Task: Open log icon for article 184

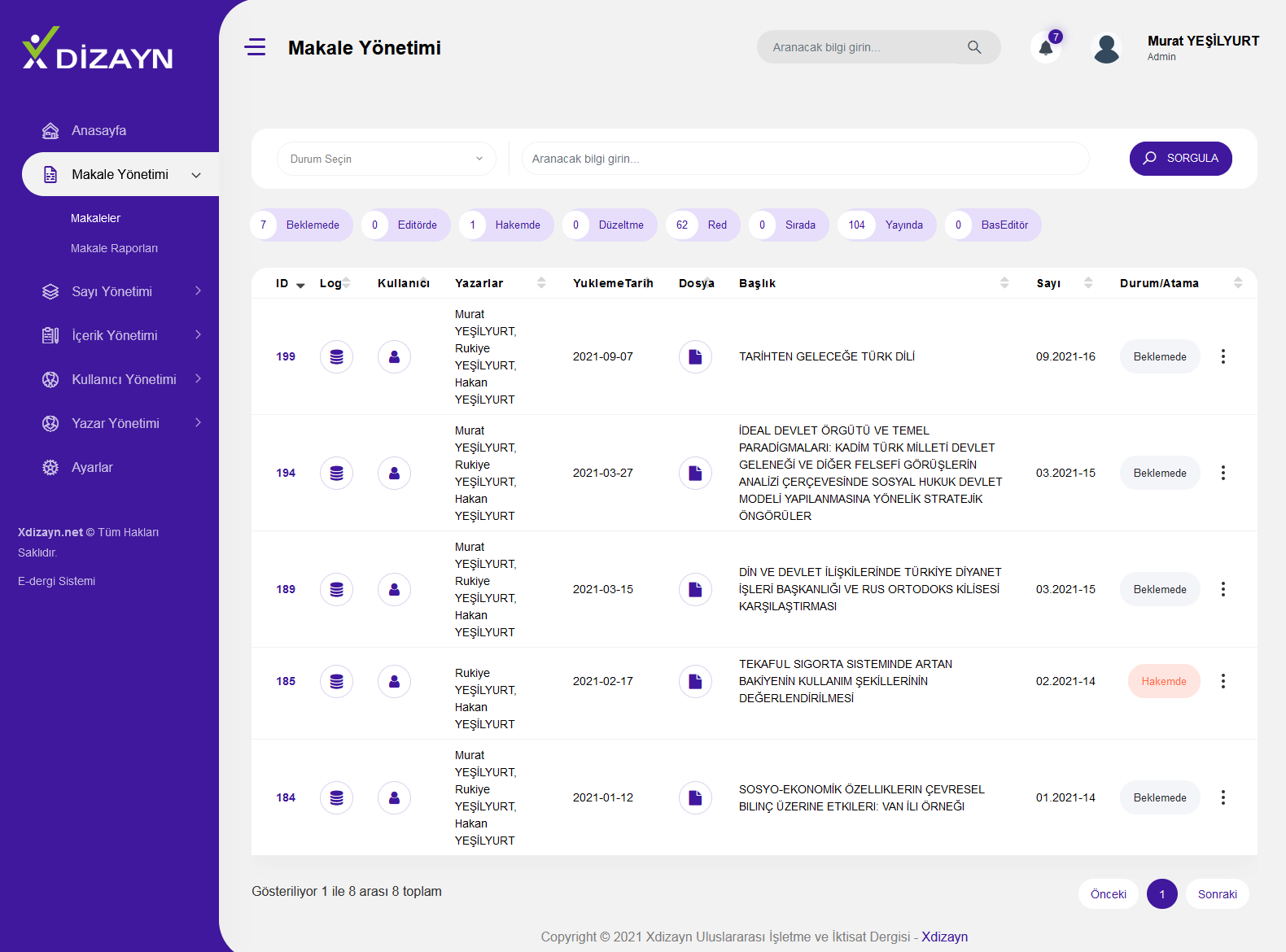Action: [x=336, y=797]
